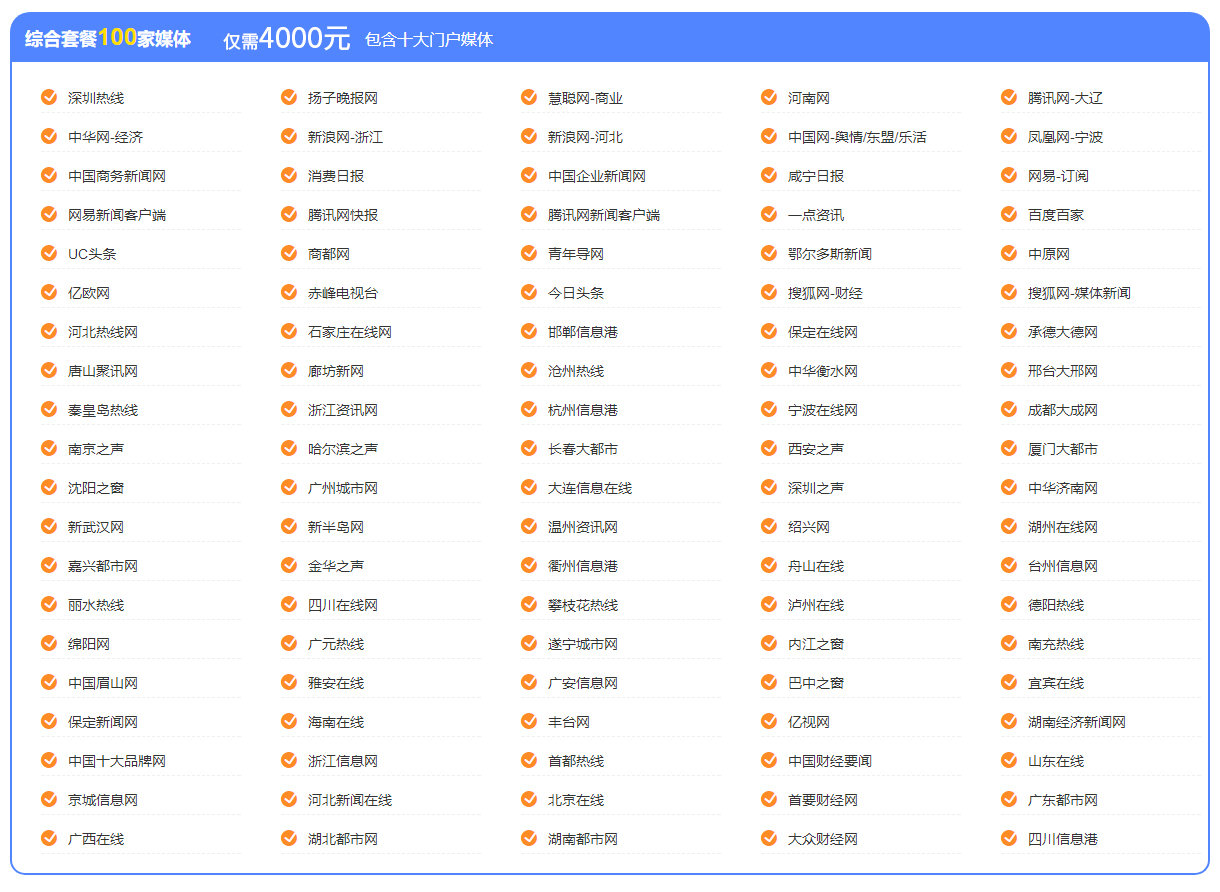Toggle the checkmark for 广西在线
The width and height of the screenshot is (1220, 892).
(x=48, y=838)
